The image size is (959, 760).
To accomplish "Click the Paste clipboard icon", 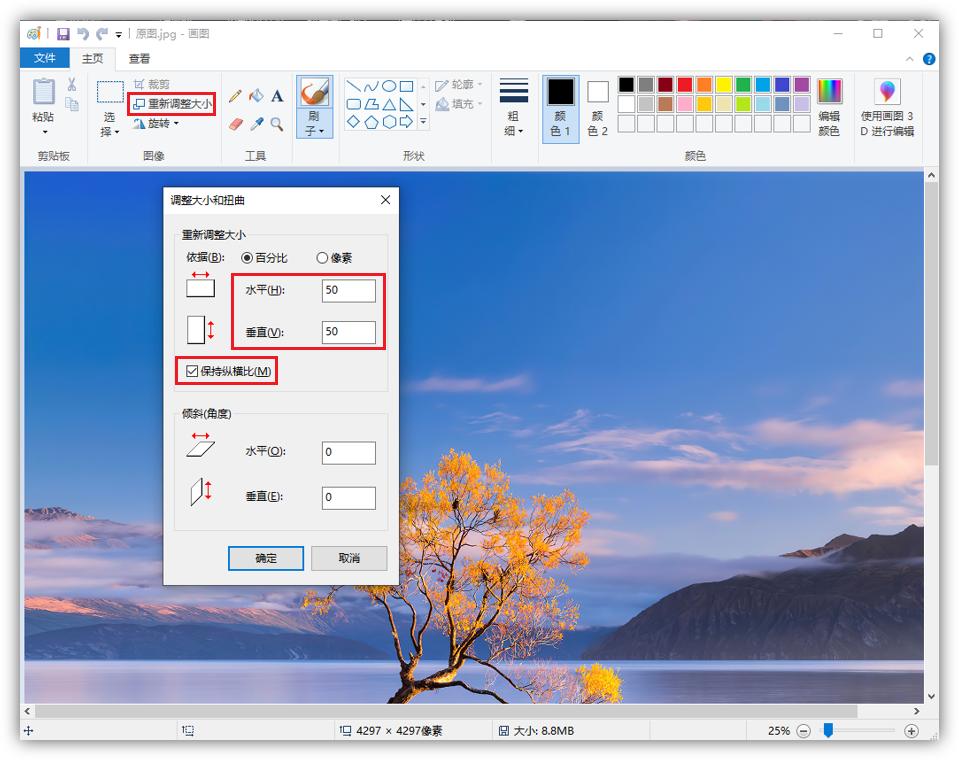I will coord(43,92).
